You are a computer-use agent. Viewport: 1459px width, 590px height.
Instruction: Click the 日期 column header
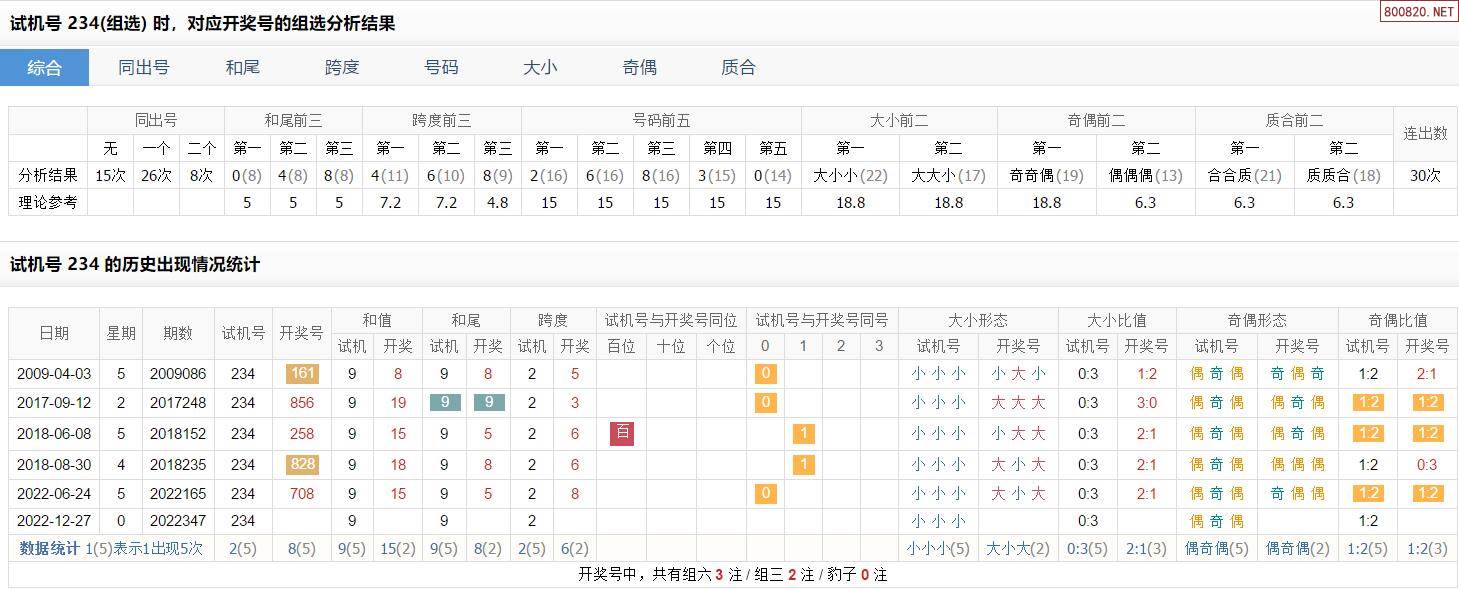click(x=54, y=333)
